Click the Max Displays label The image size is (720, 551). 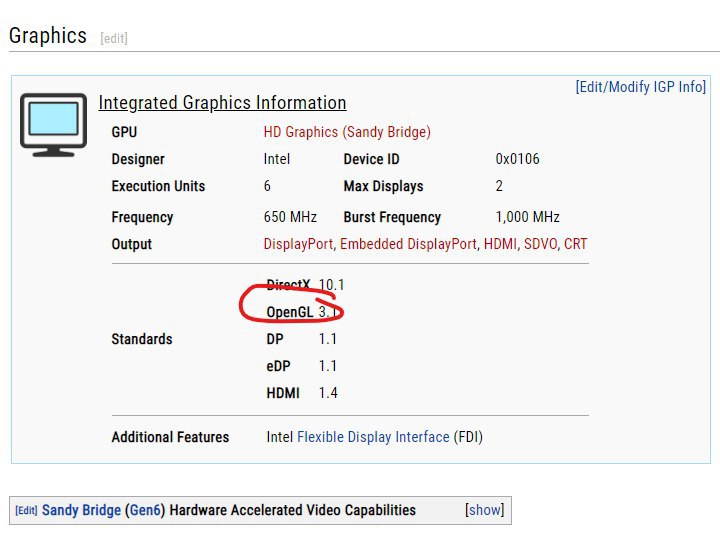pos(383,186)
